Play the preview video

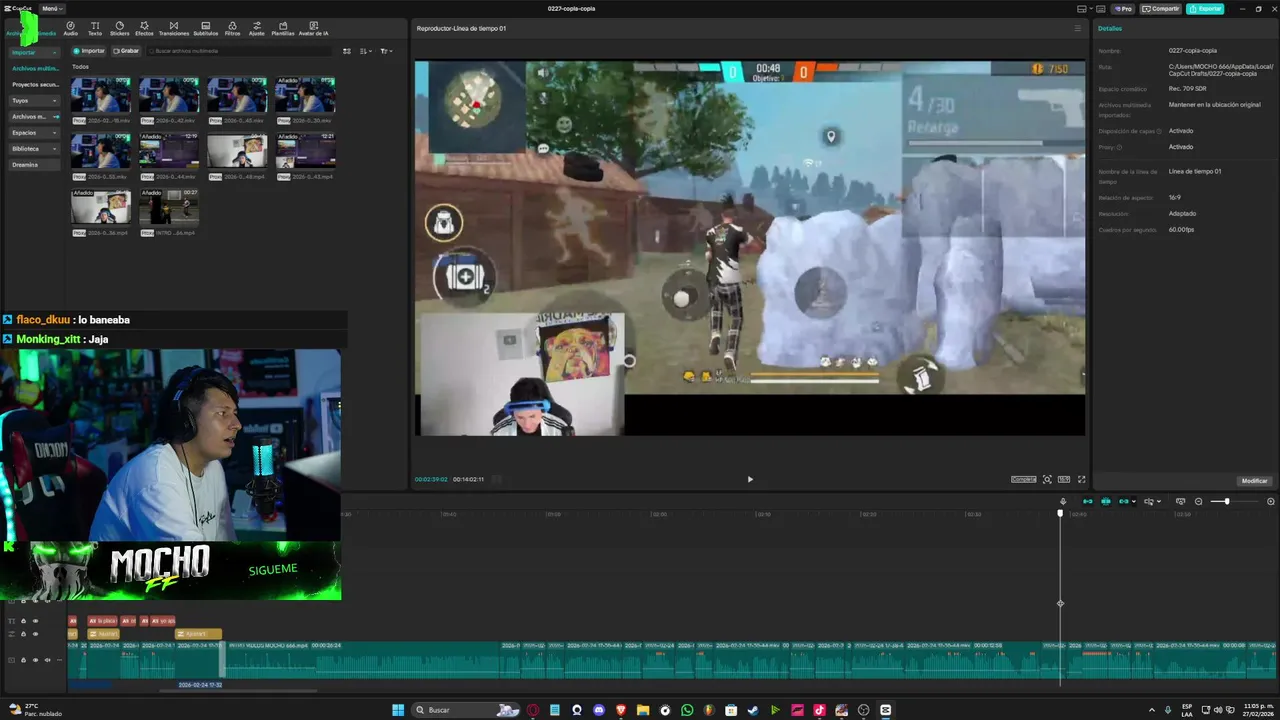click(x=750, y=479)
